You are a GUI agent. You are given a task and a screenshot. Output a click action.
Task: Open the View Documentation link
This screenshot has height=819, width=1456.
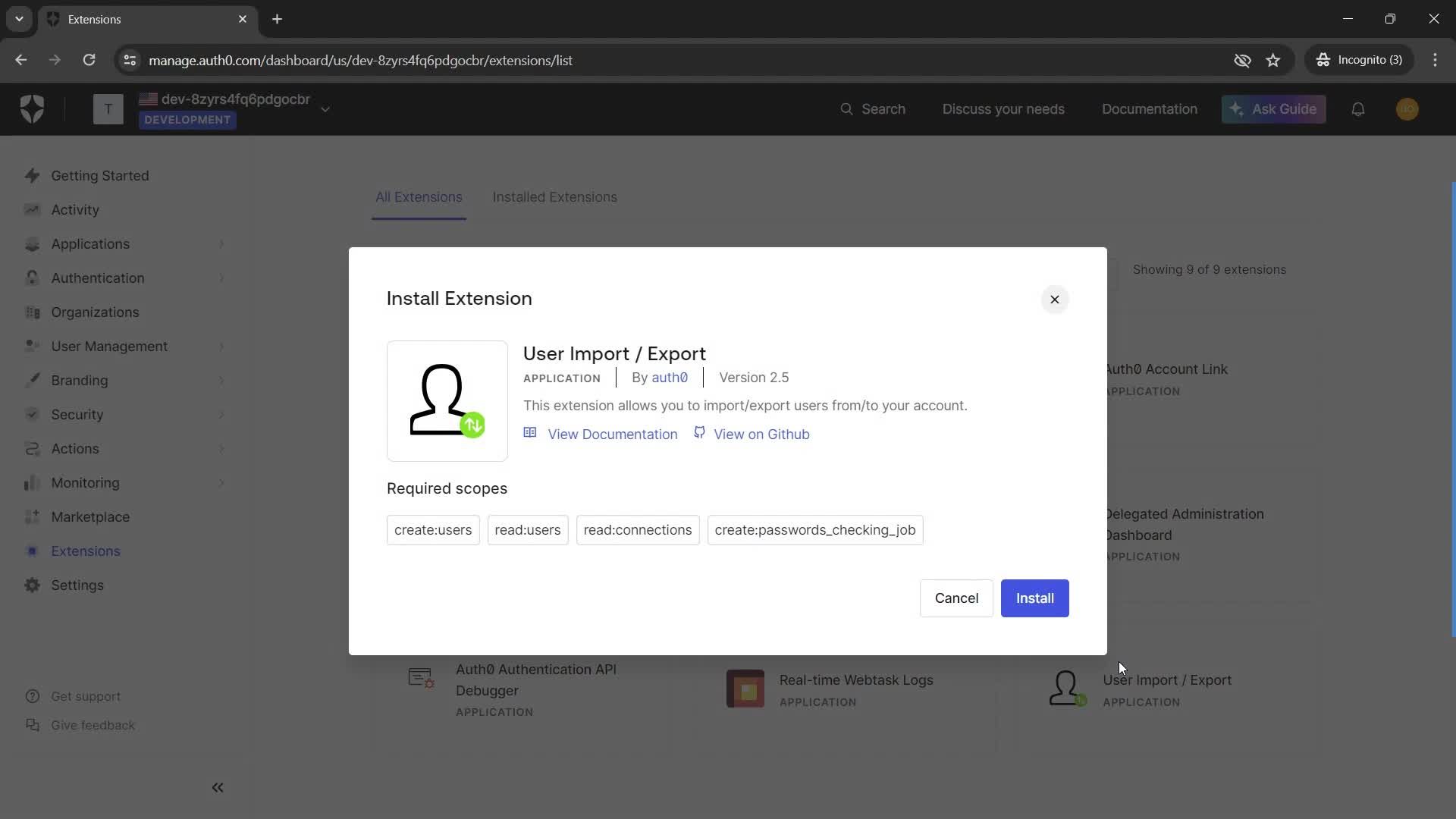(x=612, y=434)
